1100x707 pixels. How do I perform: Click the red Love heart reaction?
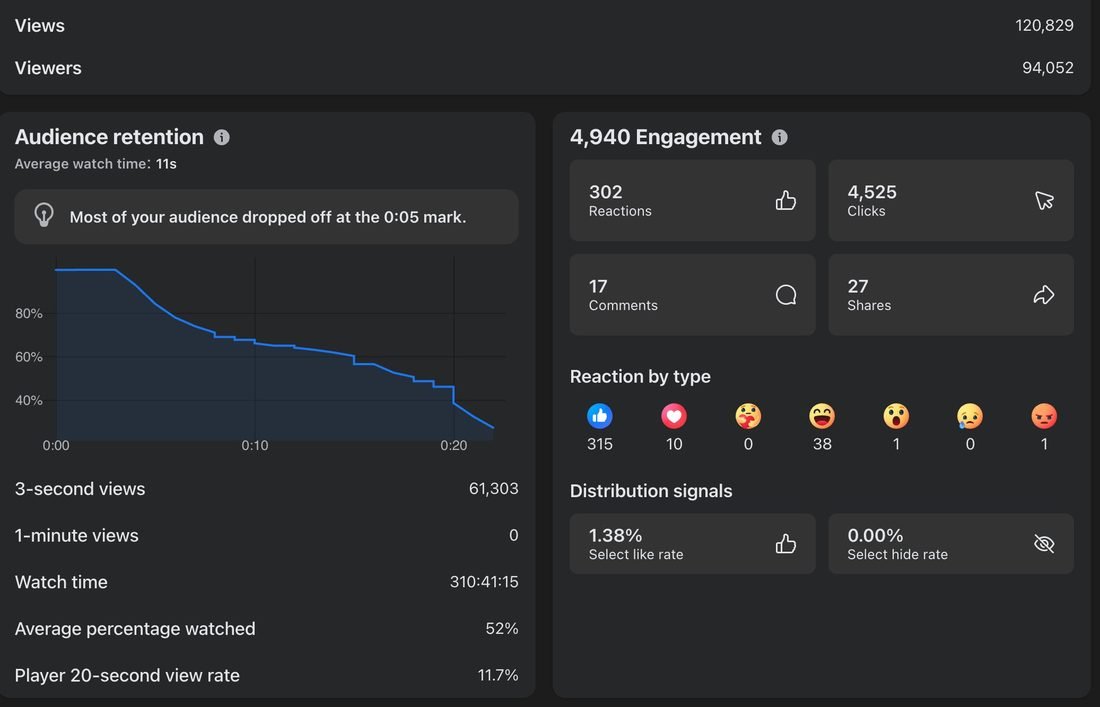(673, 416)
